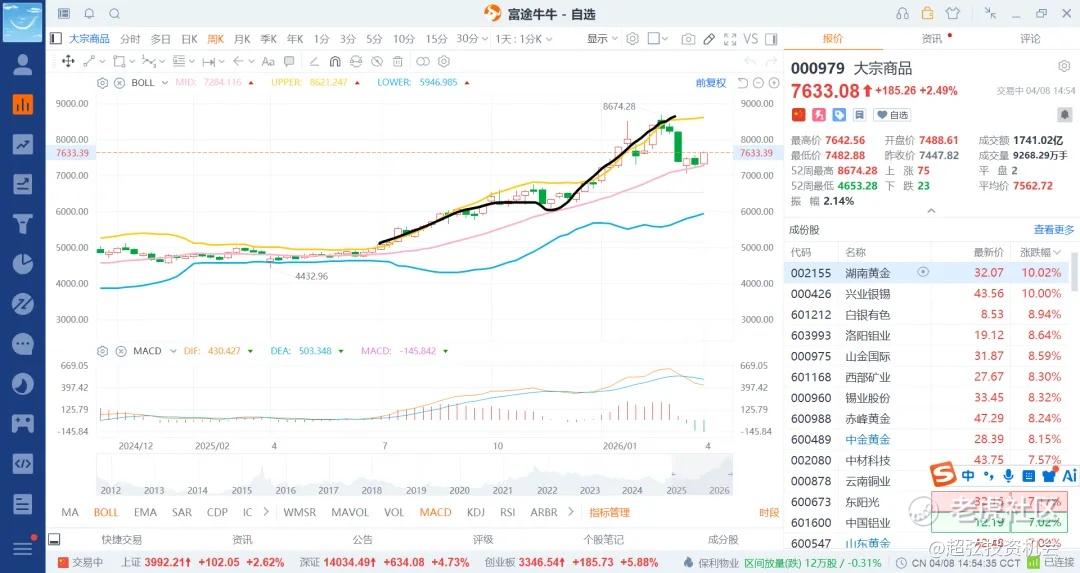
Task: Open the orange bar-chart quotes sidebar icon
Action: [23, 104]
